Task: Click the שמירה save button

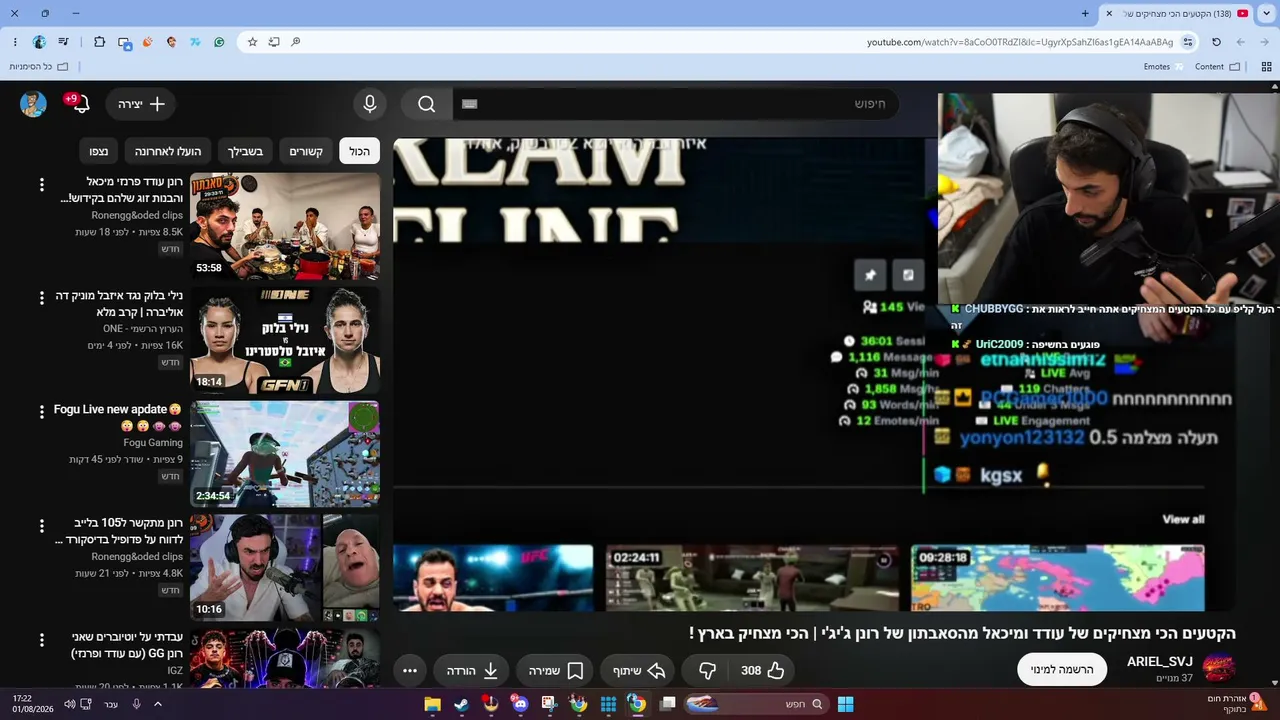Action: pos(556,671)
